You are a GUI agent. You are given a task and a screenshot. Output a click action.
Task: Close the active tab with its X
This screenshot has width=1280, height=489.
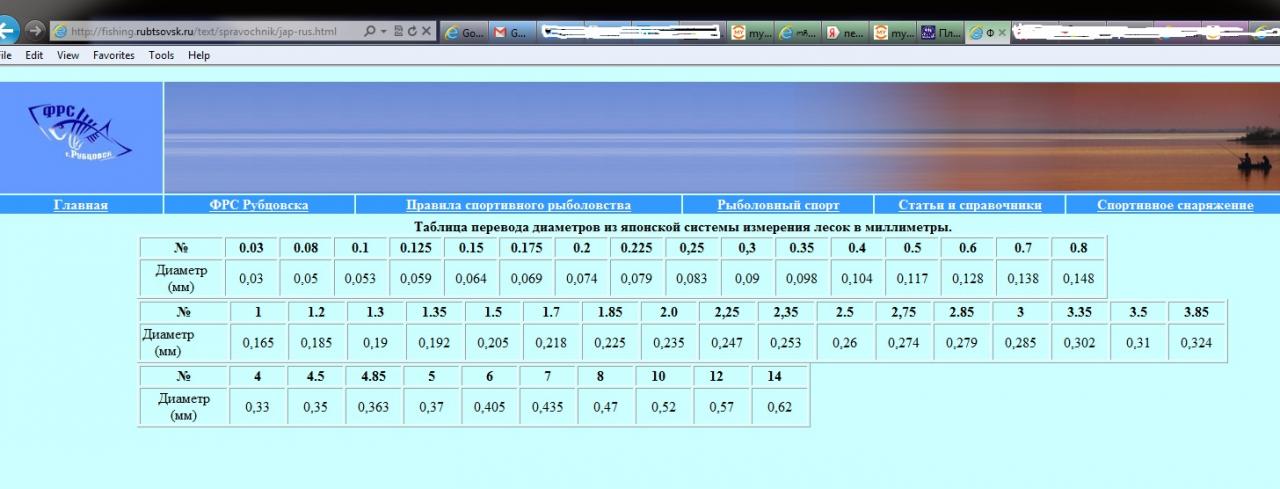coord(1002,33)
